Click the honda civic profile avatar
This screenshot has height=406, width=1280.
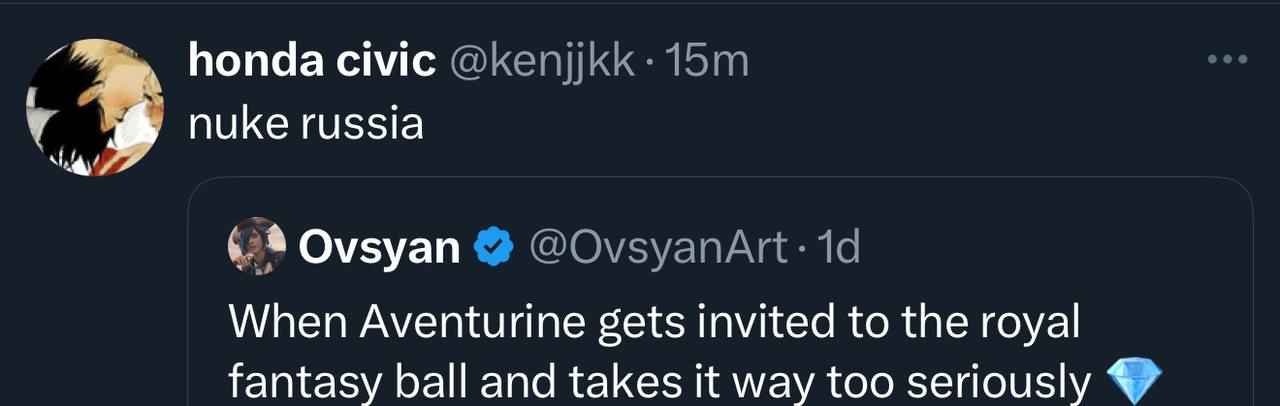[93, 108]
